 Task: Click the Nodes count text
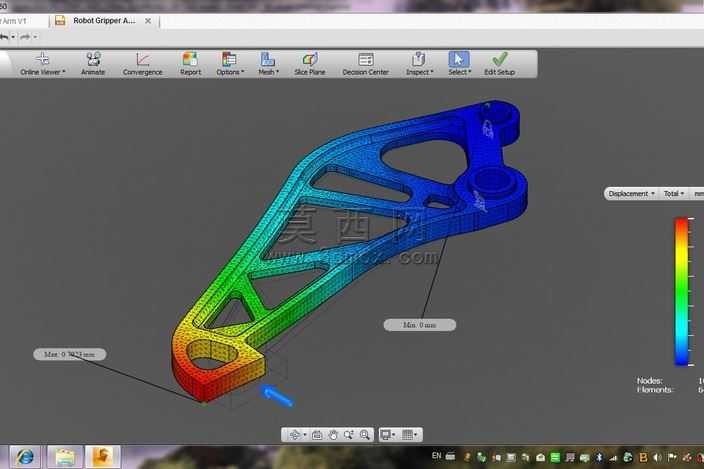pos(649,381)
